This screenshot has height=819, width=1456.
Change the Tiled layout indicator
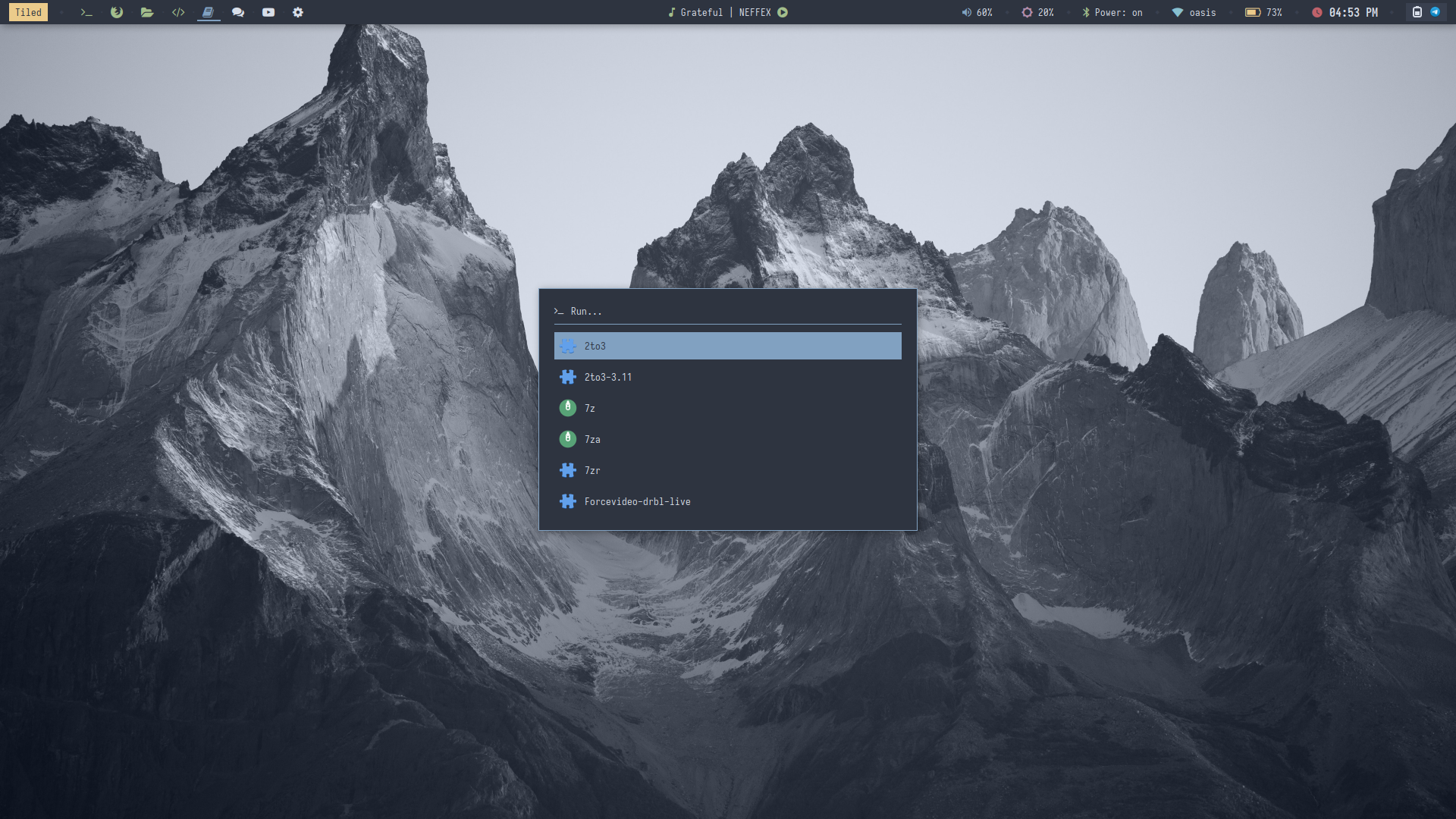pyautogui.click(x=28, y=12)
